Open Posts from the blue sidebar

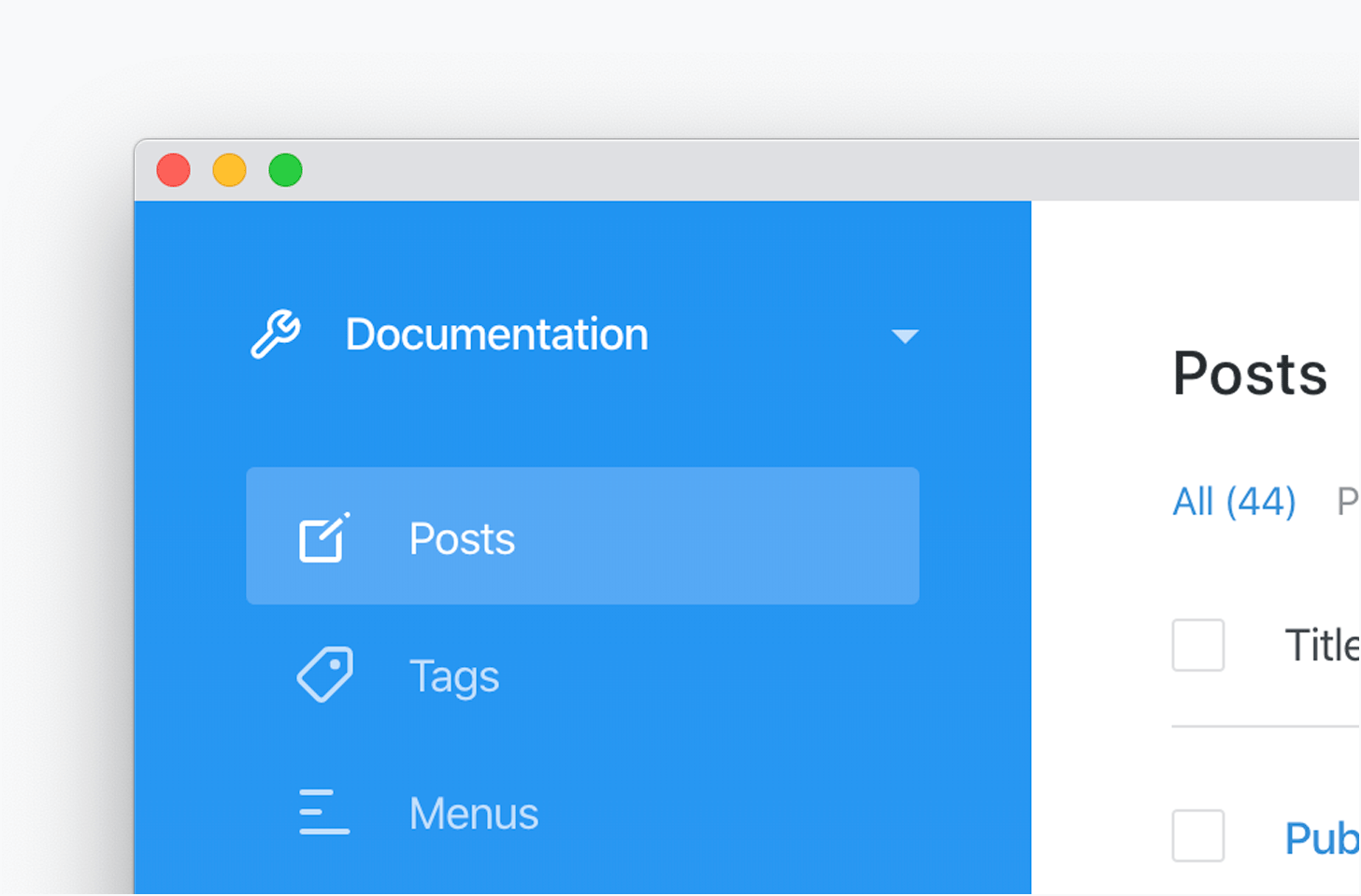pyautogui.click(x=461, y=537)
